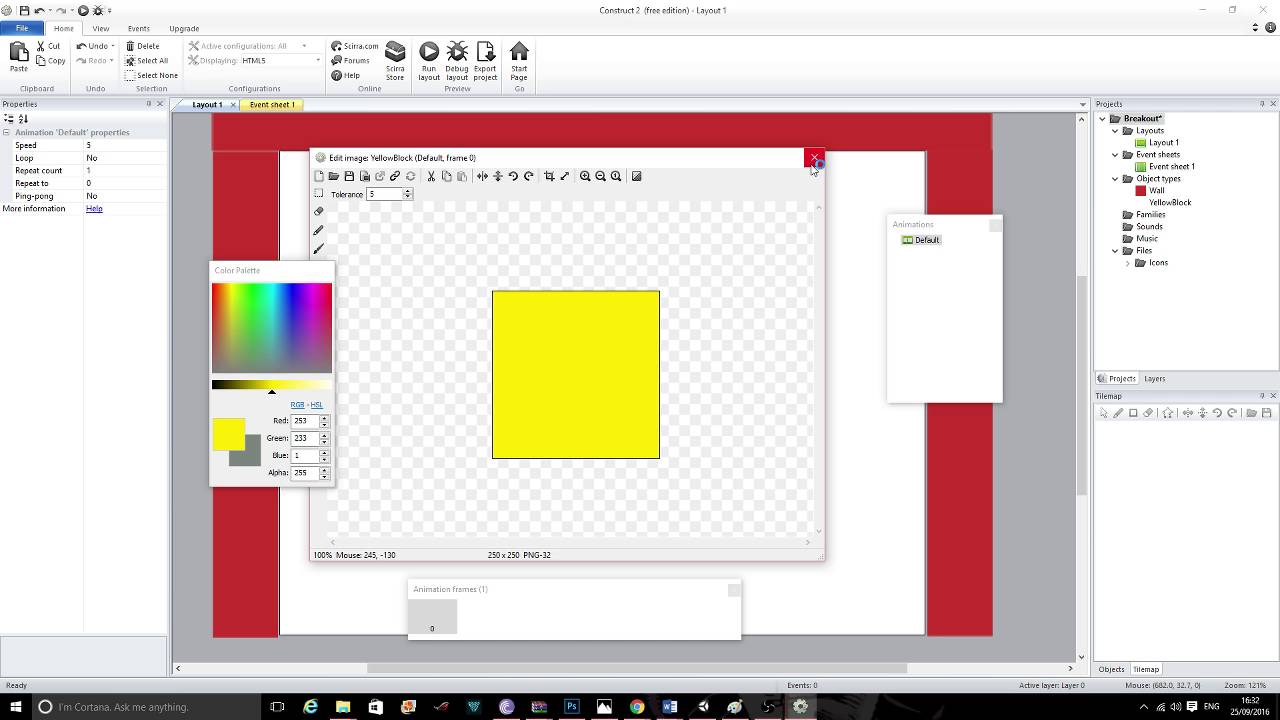Click the Select All button
1280x720 pixels.
tap(147, 61)
